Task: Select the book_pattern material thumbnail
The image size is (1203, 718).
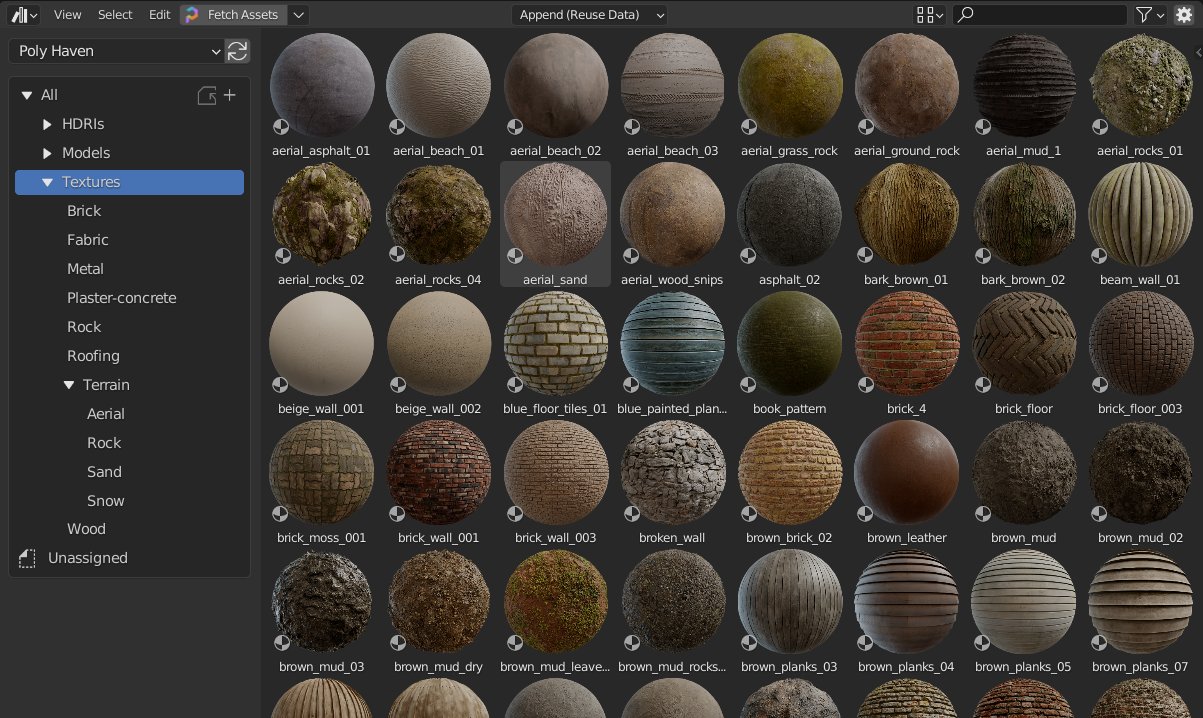Action: (x=790, y=342)
